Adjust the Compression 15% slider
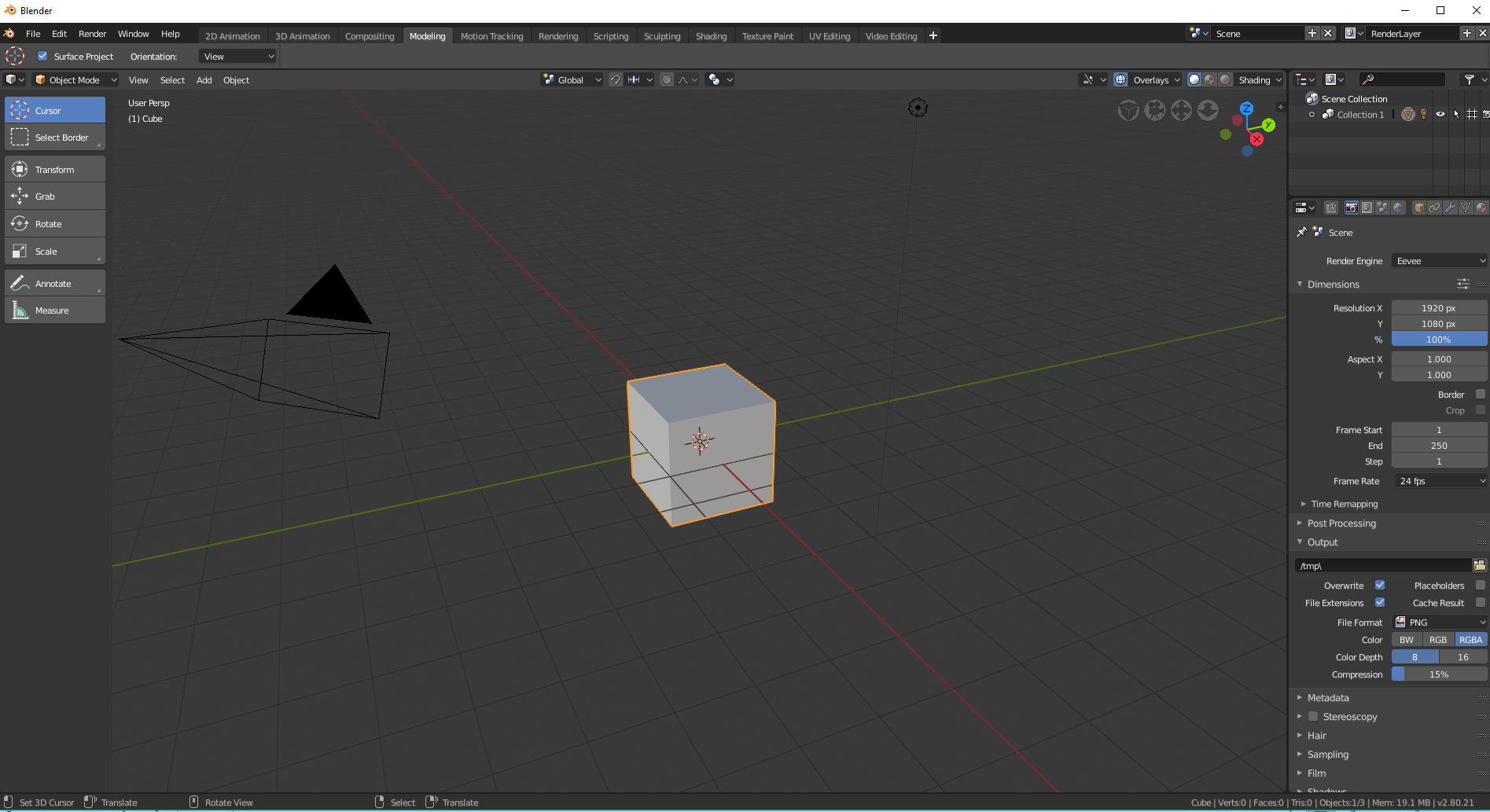This screenshot has width=1490, height=812. pyautogui.click(x=1440, y=674)
